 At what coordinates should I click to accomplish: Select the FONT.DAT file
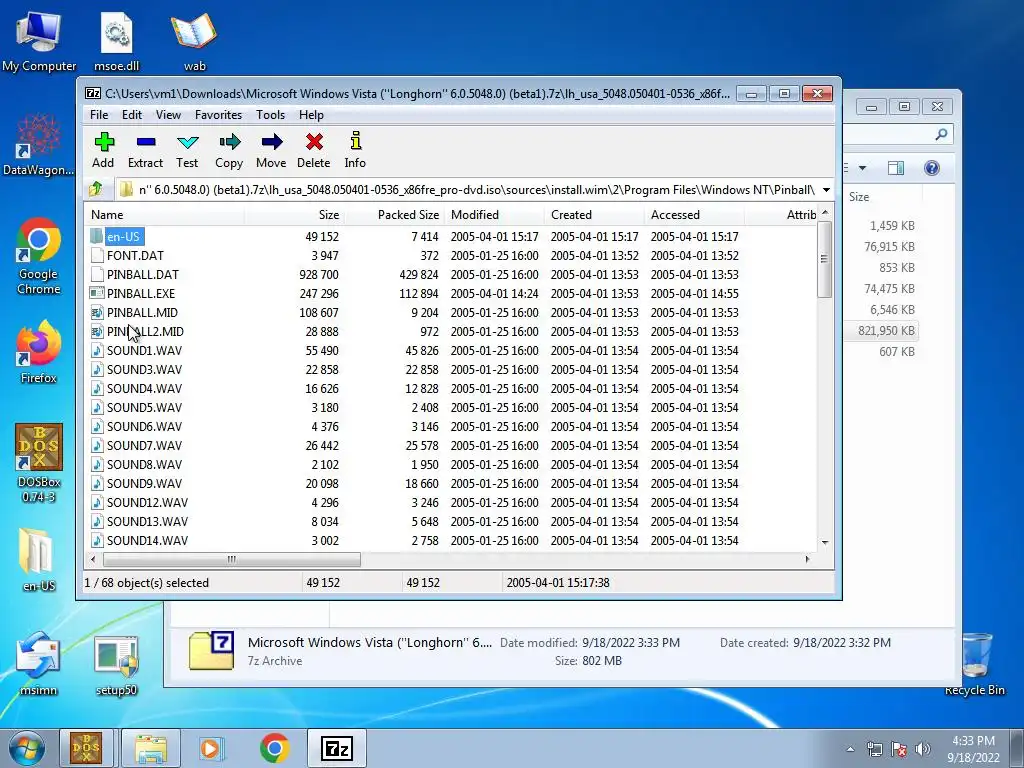(x=135, y=255)
